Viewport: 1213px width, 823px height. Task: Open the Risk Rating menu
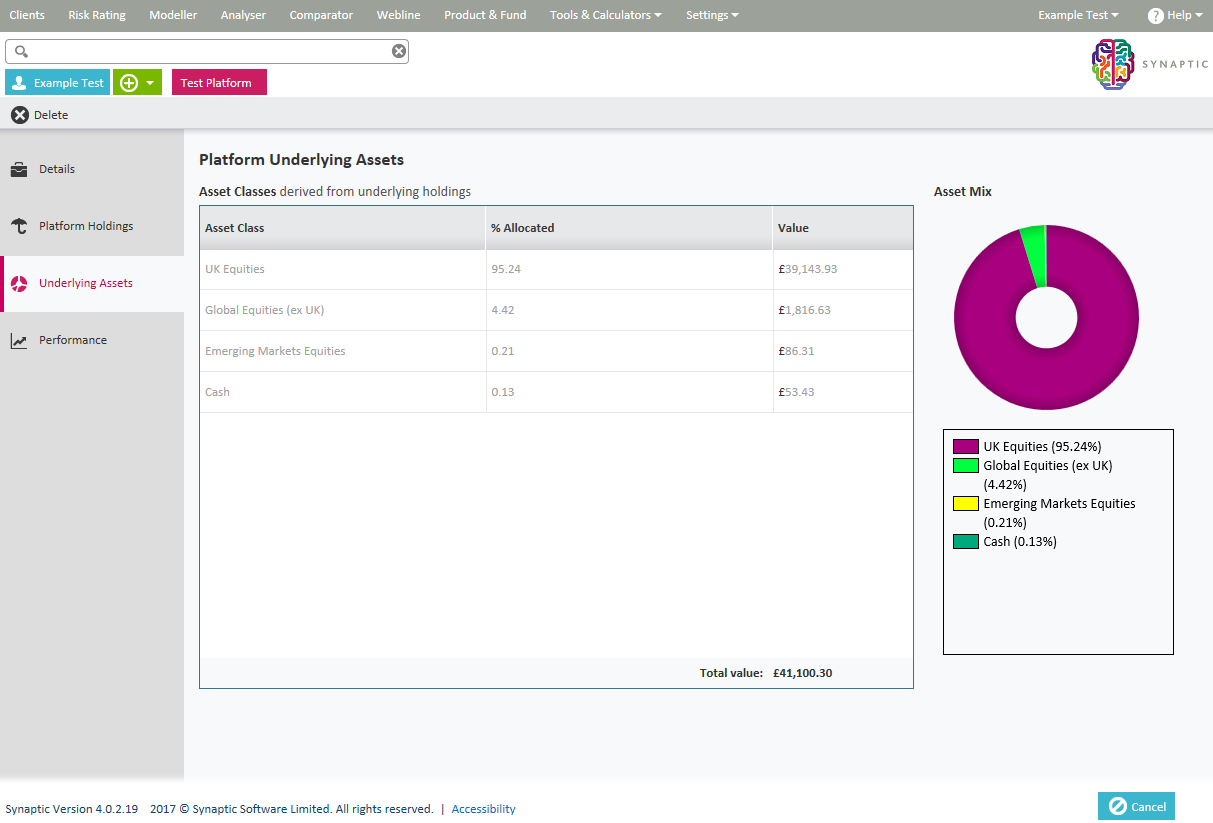tap(97, 15)
